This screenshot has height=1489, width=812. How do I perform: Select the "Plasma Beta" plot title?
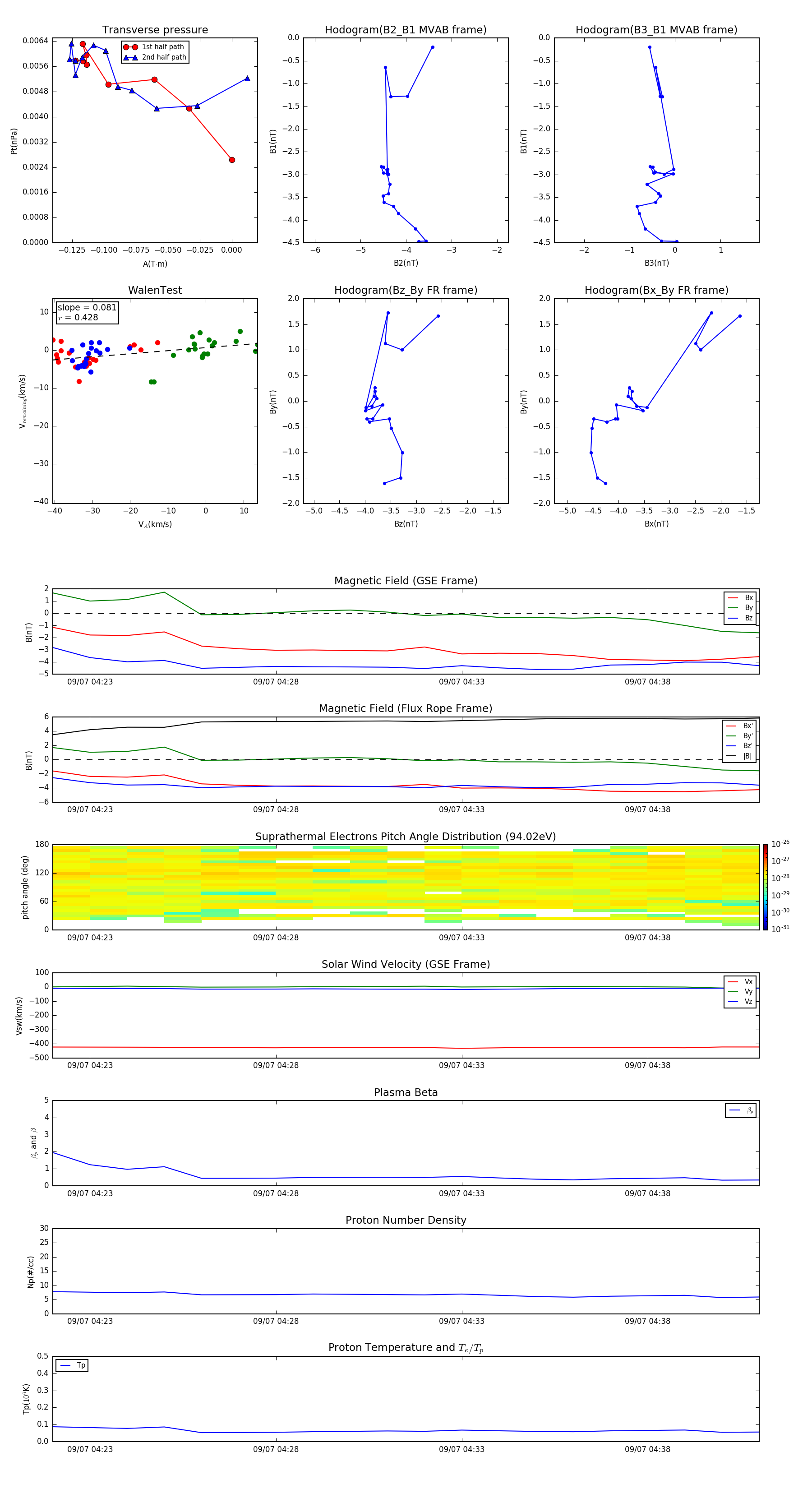[406, 1093]
